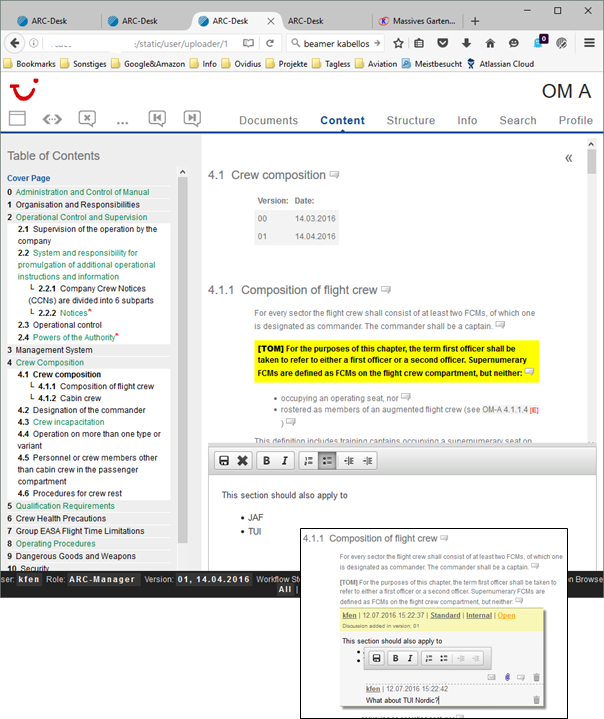
Task: Expand 3 Management System chapter
Action: [54, 350]
